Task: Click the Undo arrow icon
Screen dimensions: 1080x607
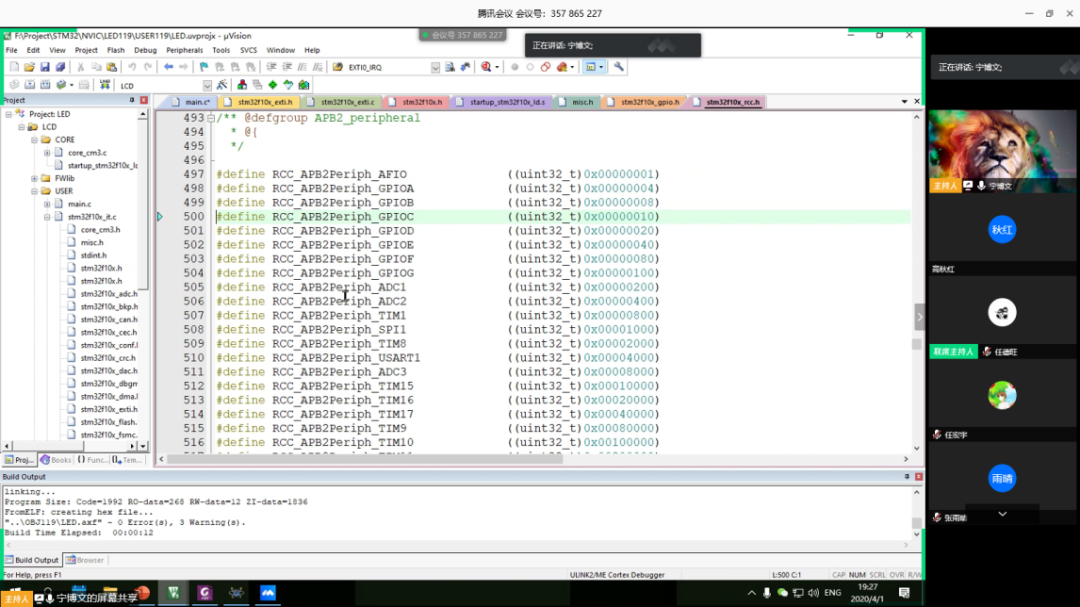Action: pos(132,67)
